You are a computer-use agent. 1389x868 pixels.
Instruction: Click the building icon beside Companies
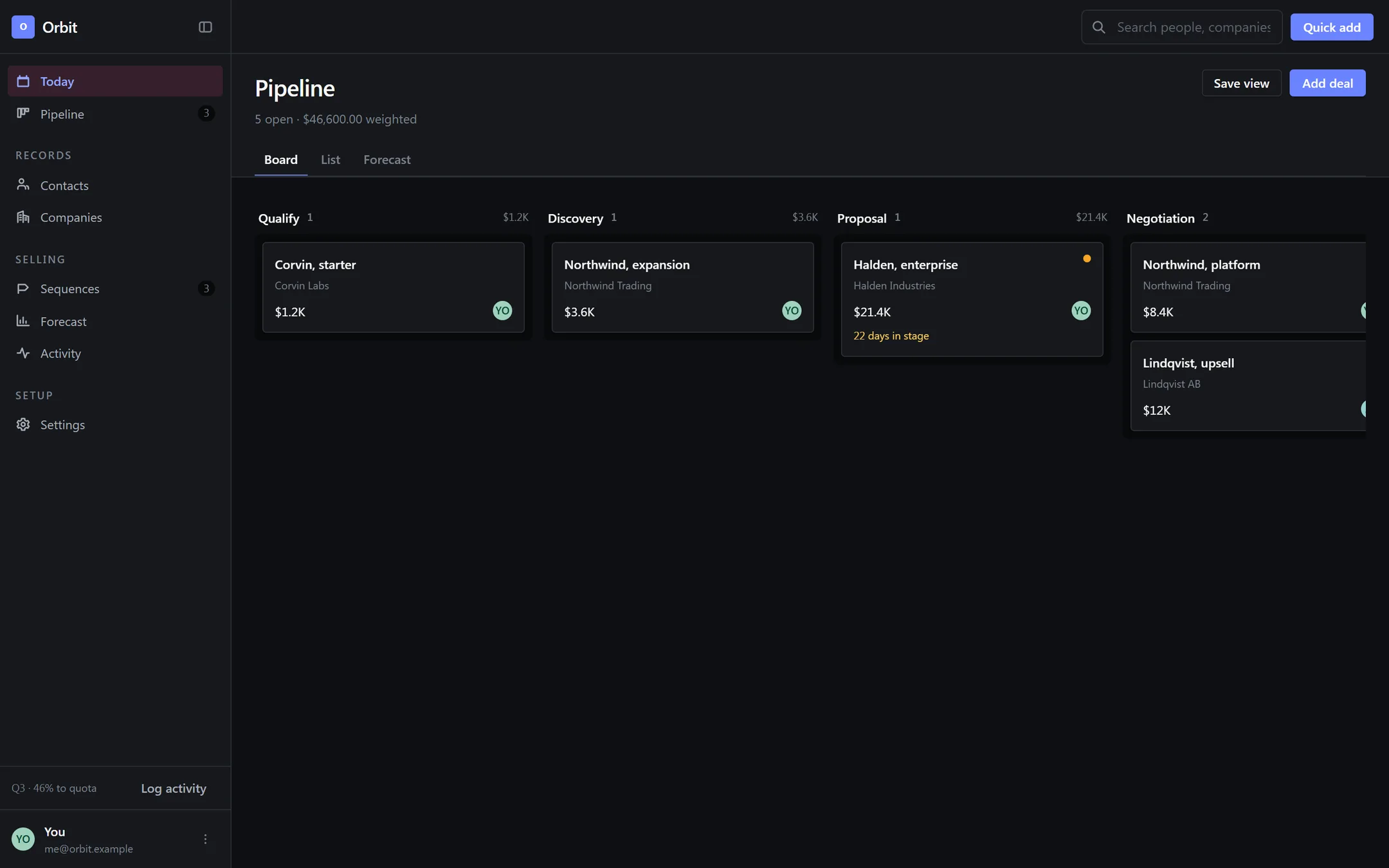pos(23,217)
